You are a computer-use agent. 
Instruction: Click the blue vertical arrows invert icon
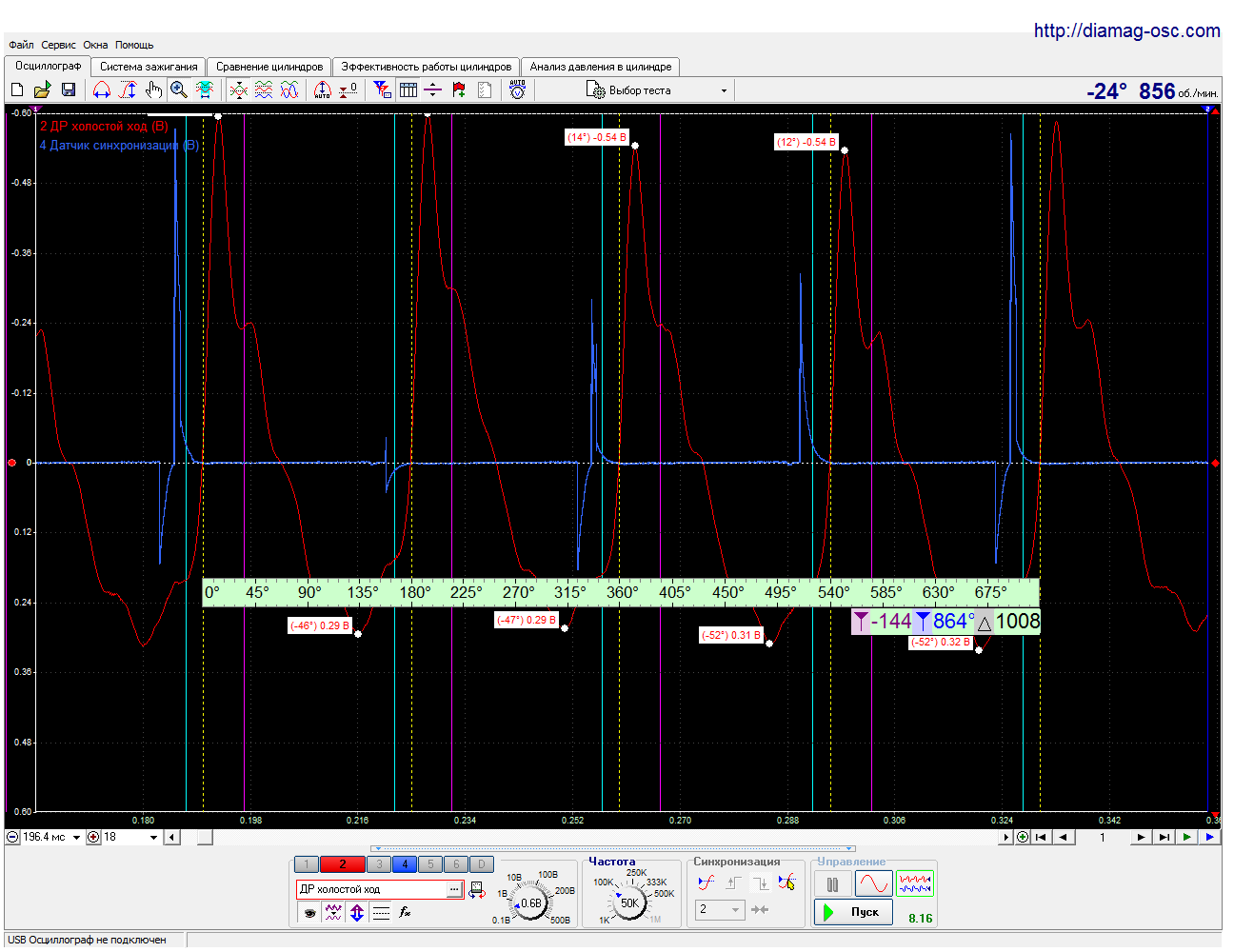click(x=357, y=912)
